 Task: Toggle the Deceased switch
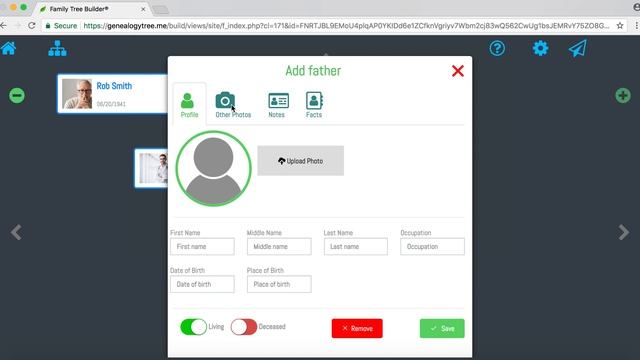point(244,327)
